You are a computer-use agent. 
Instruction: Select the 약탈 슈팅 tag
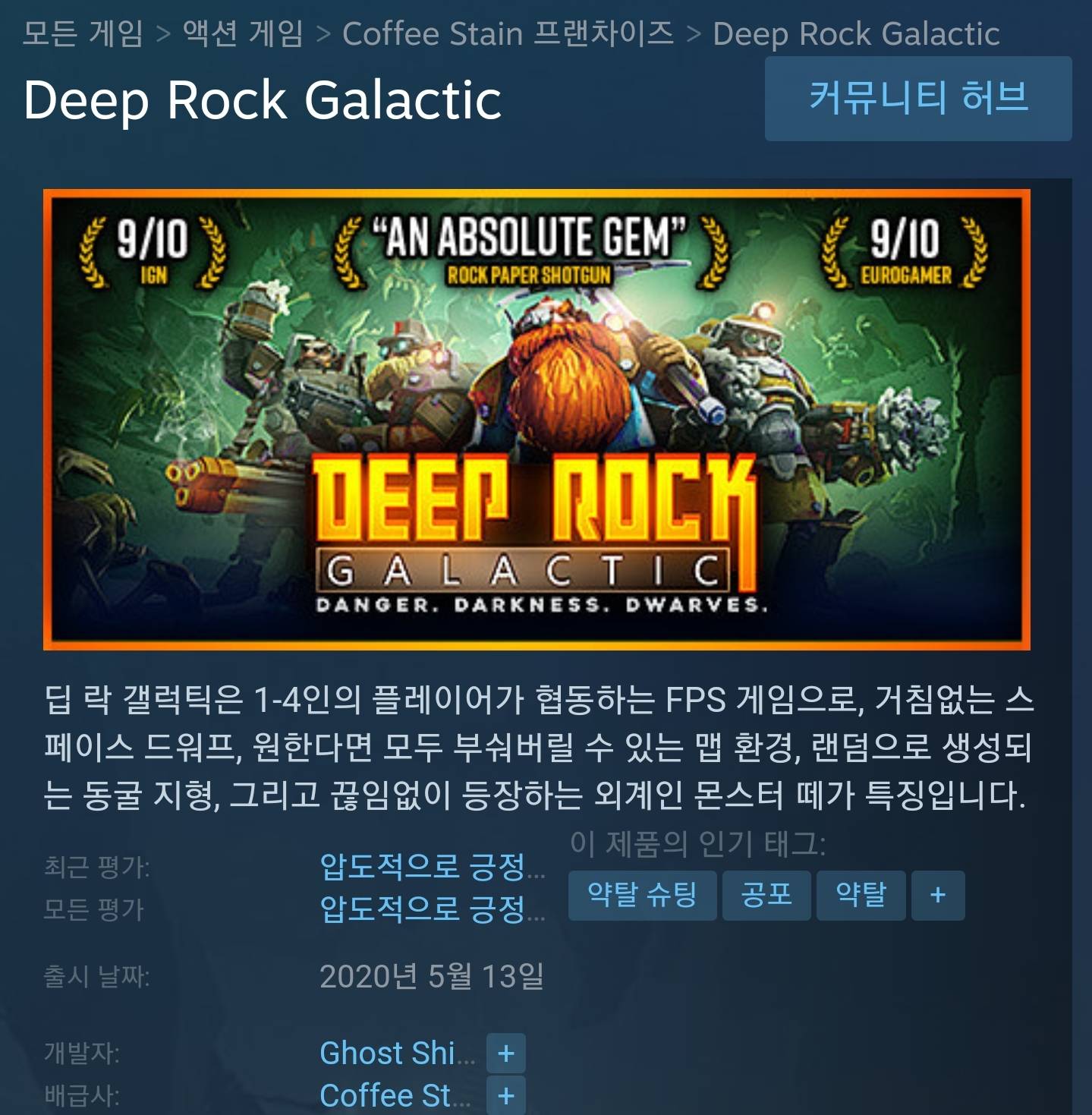[x=642, y=896]
